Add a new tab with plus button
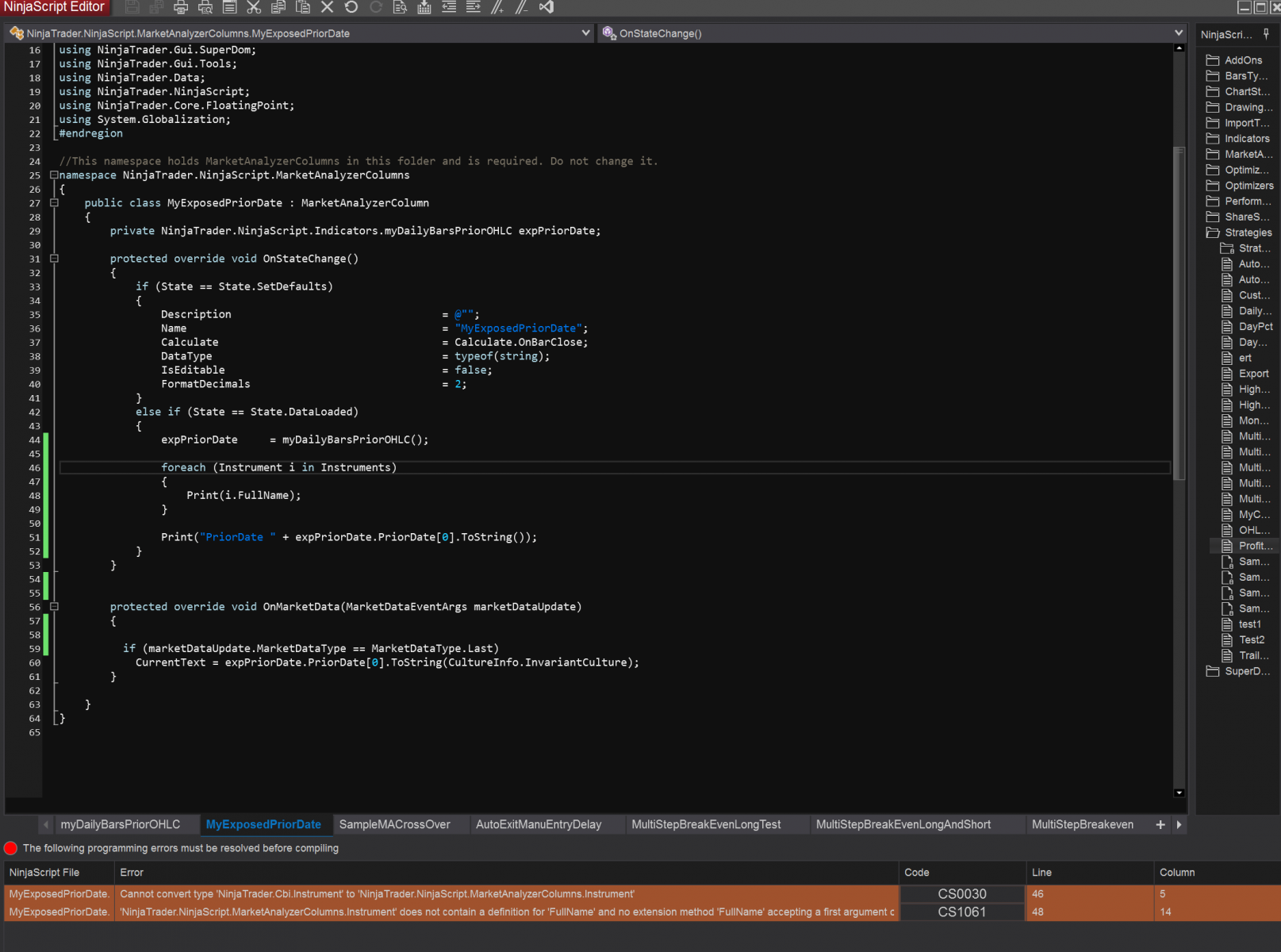 click(x=1160, y=825)
